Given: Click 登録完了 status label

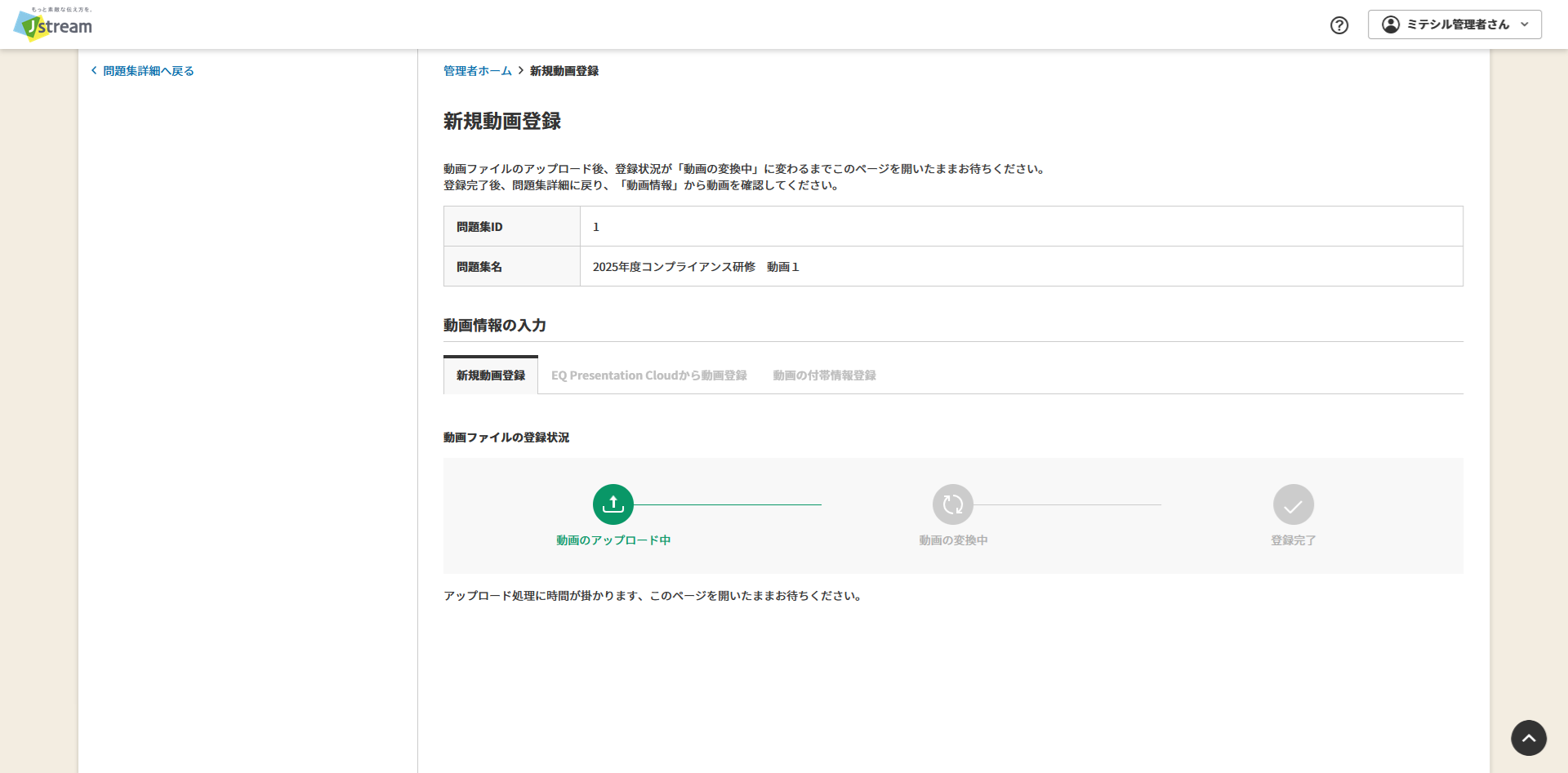Looking at the screenshot, I should tap(1294, 540).
